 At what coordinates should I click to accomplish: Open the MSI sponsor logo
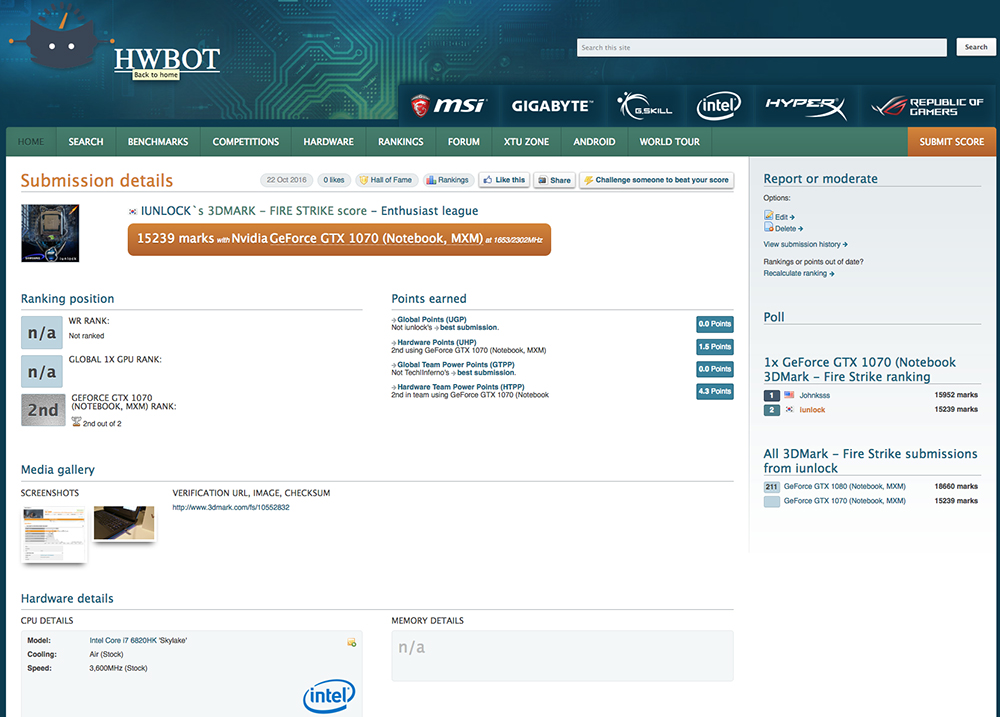[449, 105]
